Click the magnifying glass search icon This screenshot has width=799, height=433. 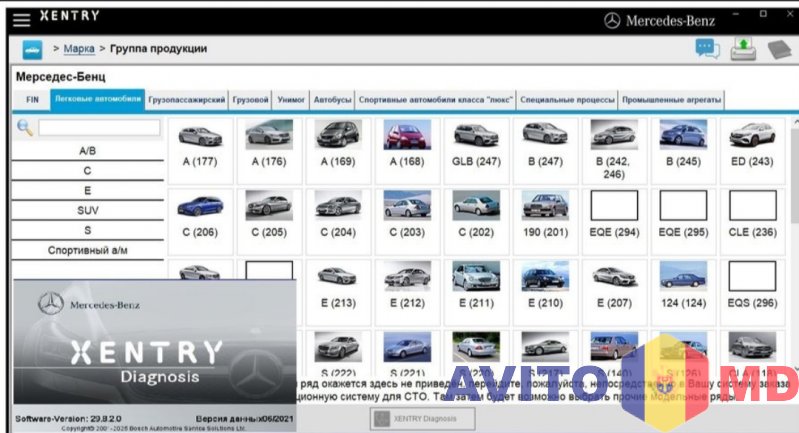pos(25,128)
